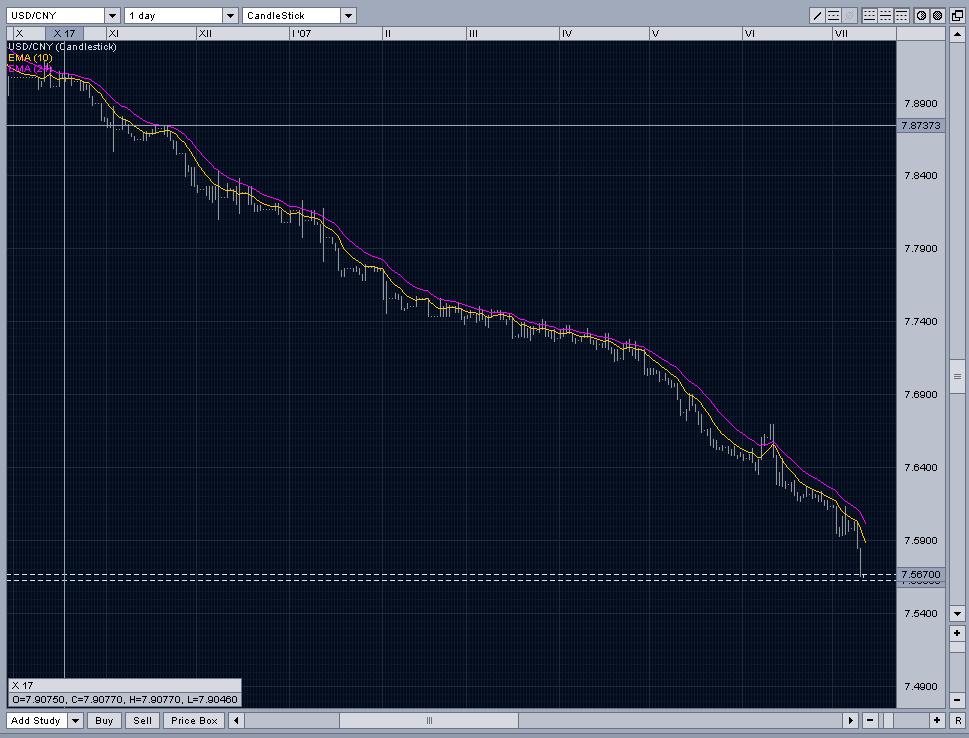Image resolution: width=969 pixels, height=738 pixels.
Task: Click the vertical scrollbar thumb
Action: click(x=957, y=376)
